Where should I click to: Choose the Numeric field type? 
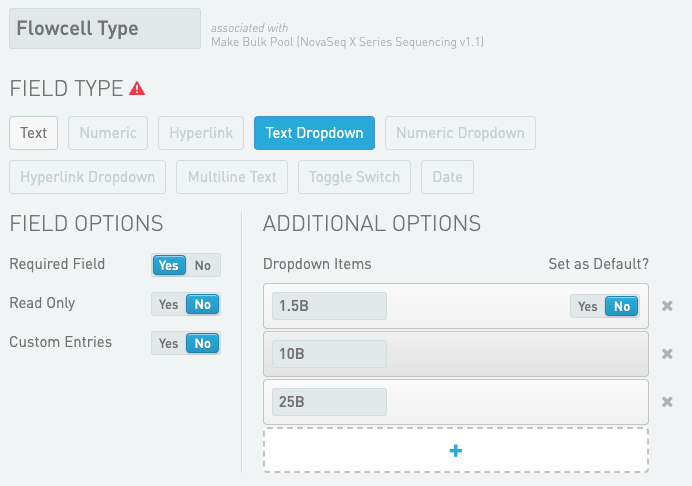click(109, 133)
